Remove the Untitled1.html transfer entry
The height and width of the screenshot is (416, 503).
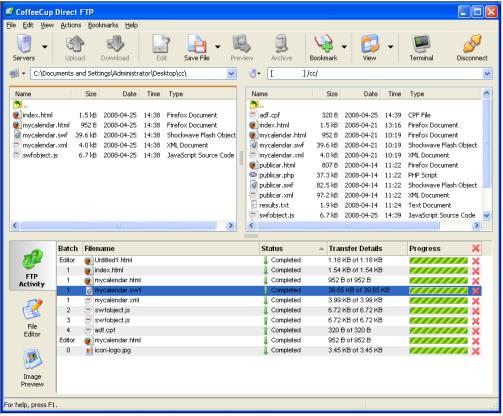pyautogui.click(x=476, y=261)
